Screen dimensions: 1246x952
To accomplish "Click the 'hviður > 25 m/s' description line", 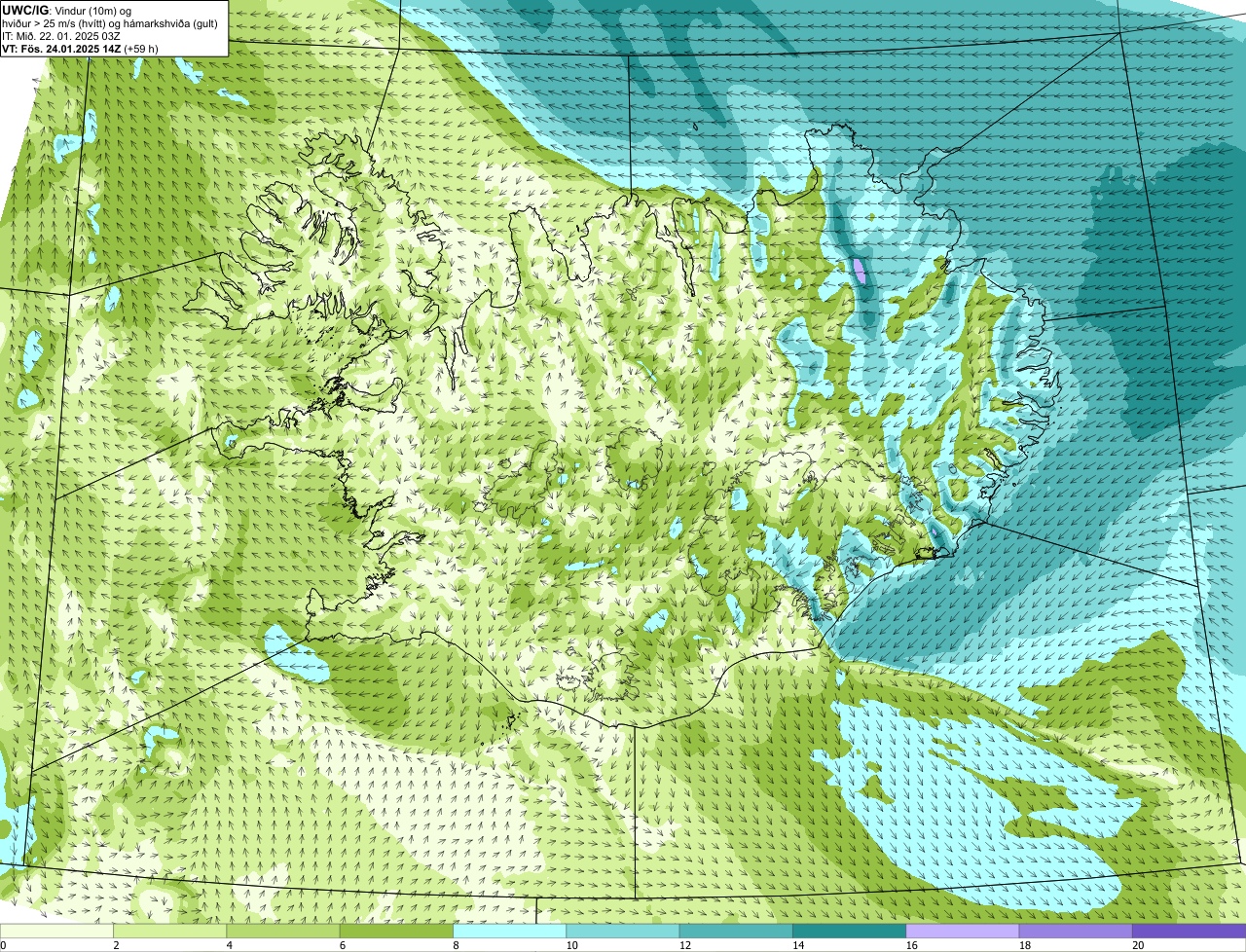I will 110,22.
